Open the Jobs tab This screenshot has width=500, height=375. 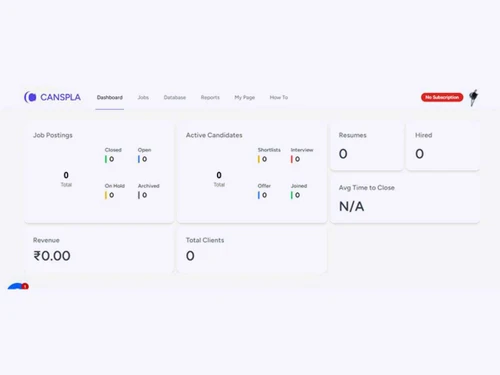(x=143, y=97)
